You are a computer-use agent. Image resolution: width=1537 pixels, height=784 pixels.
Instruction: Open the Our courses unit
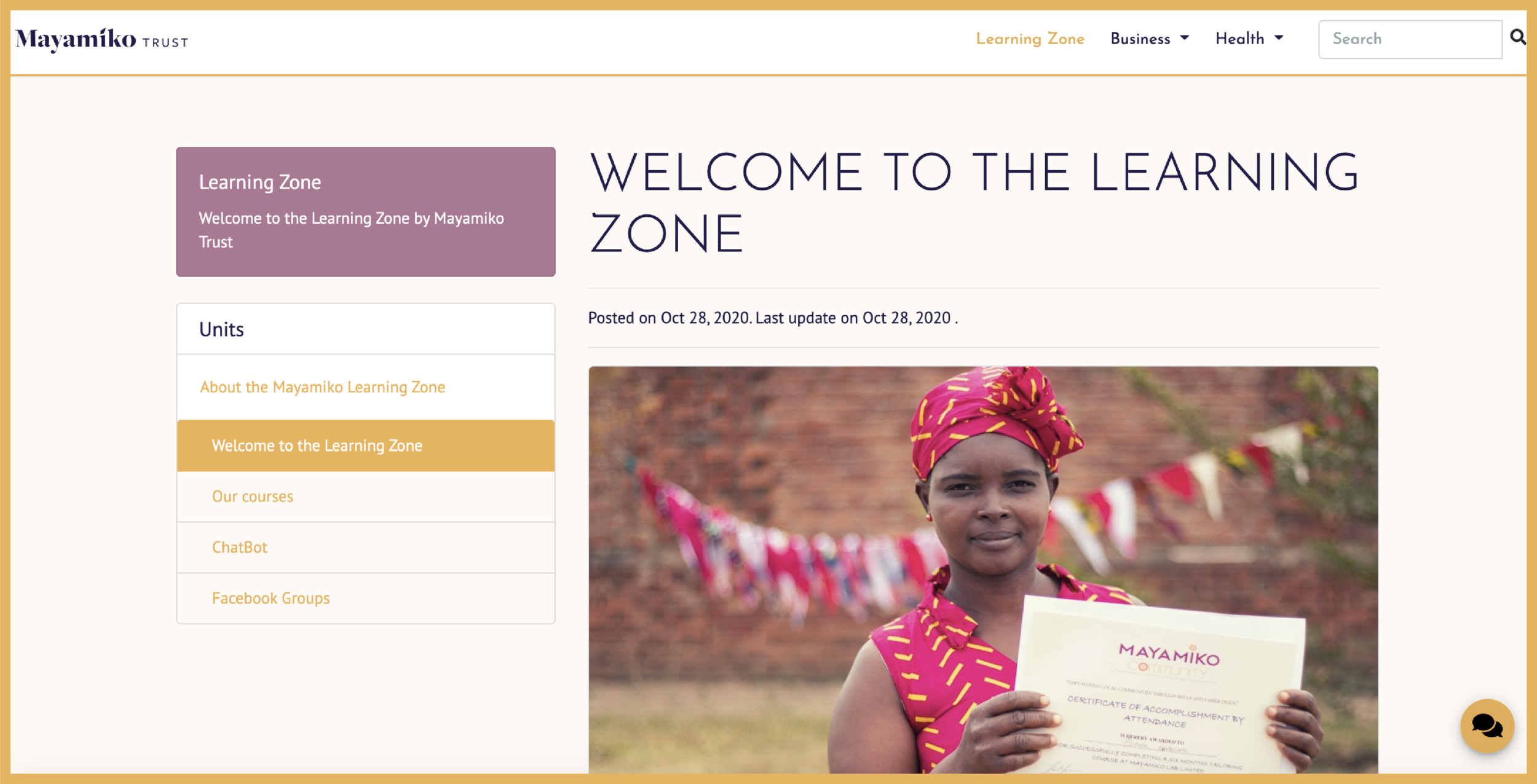366,496
